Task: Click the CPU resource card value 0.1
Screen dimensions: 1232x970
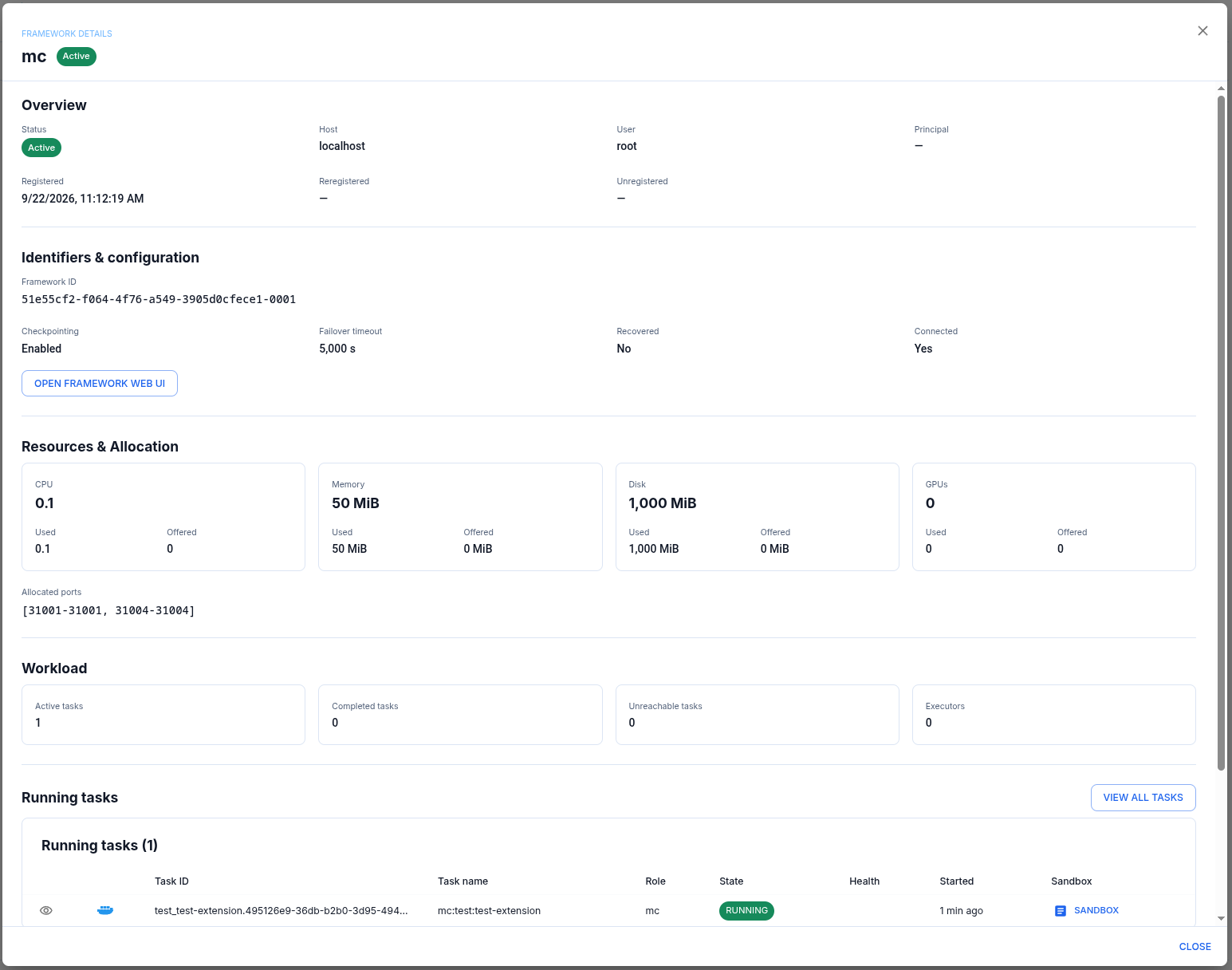Action: [45, 503]
